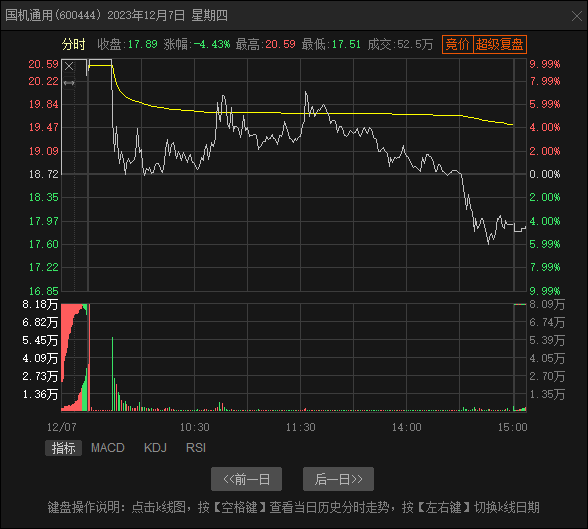Click the yellow average price line

point(300,113)
